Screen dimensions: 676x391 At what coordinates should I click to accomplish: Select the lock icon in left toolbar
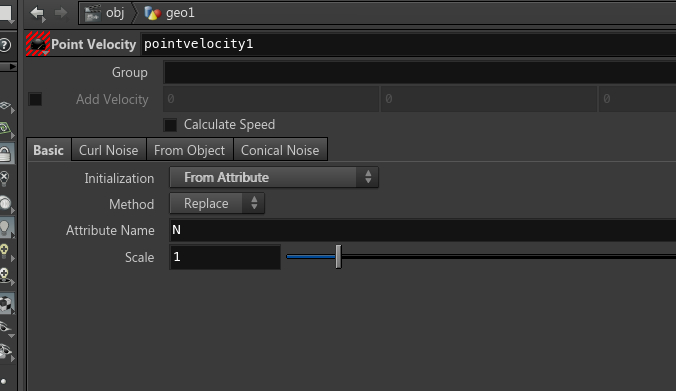(6, 154)
